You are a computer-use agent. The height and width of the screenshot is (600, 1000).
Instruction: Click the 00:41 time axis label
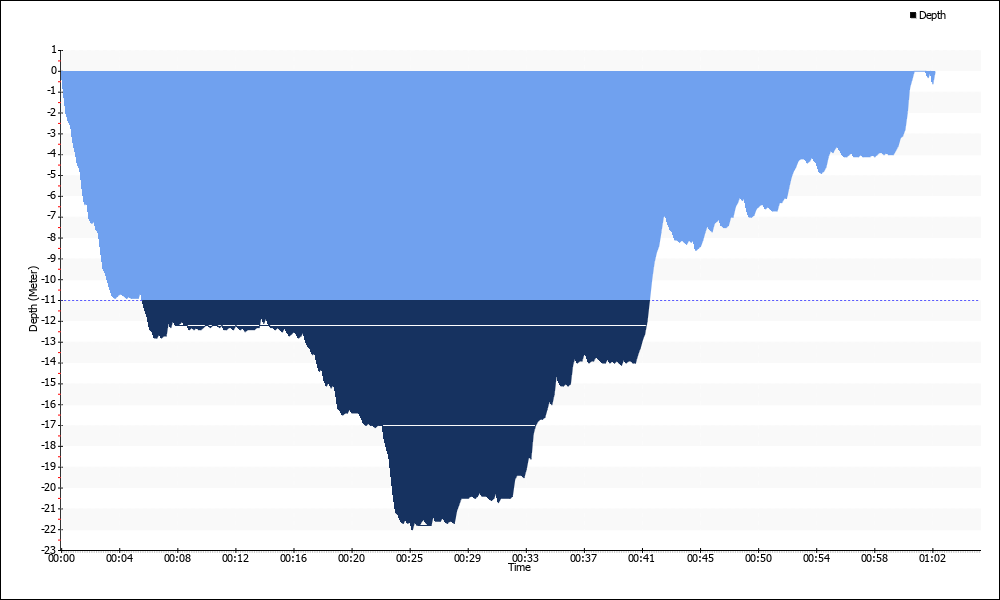pyautogui.click(x=642, y=559)
